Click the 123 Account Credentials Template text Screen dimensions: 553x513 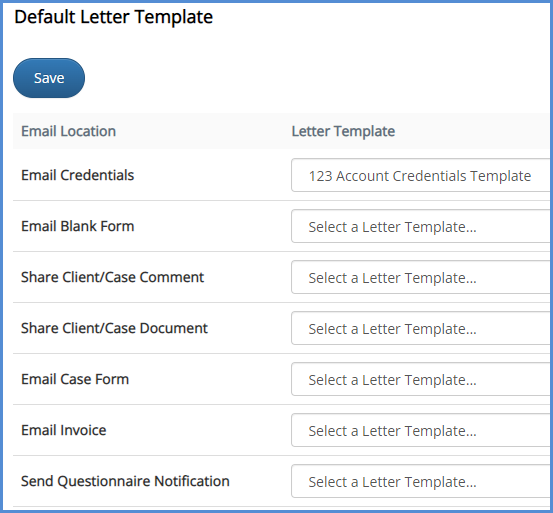(x=420, y=176)
